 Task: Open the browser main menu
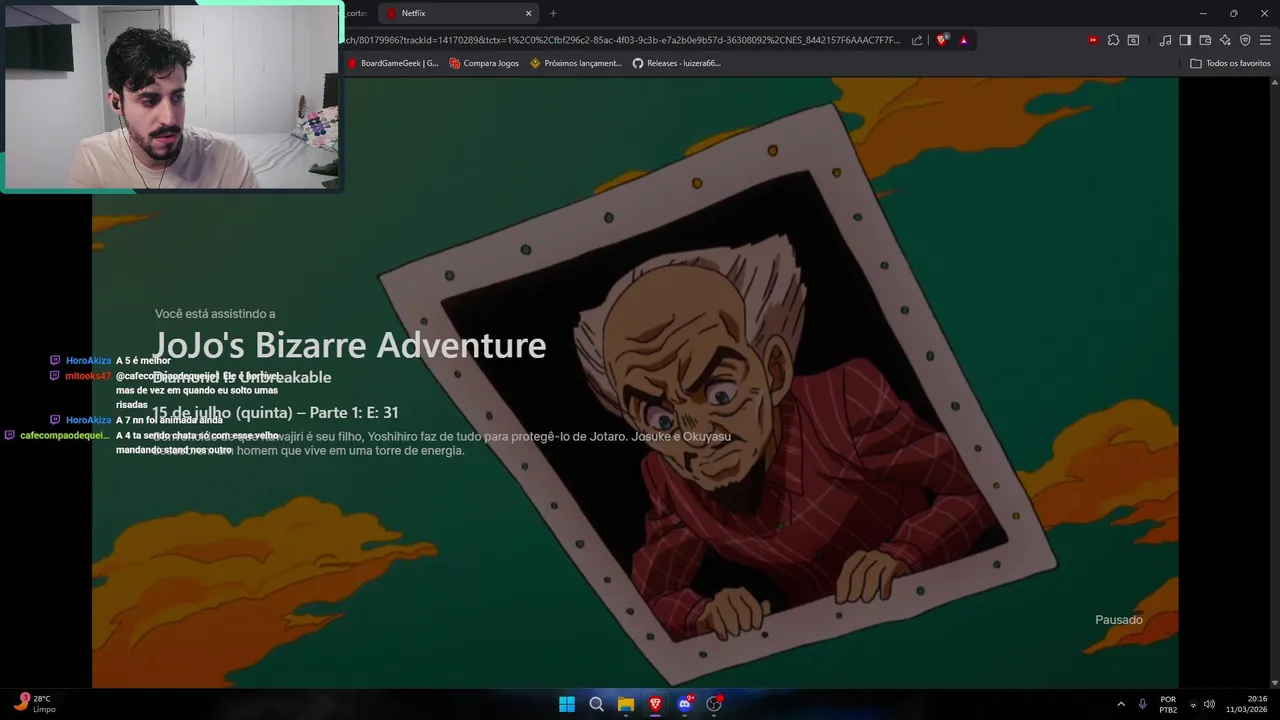tap(1266, 40)
